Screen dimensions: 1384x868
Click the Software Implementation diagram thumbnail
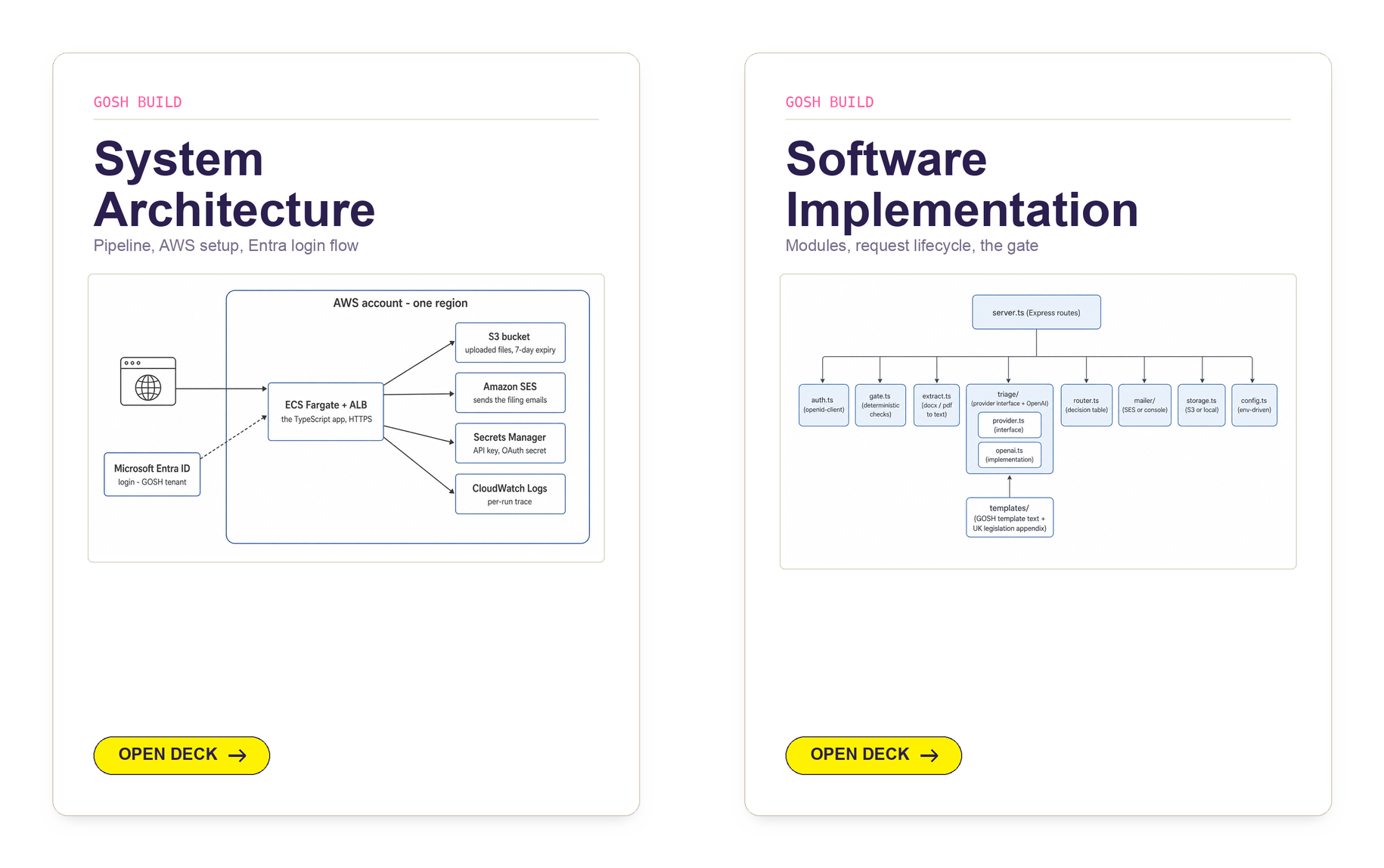(1038, 421)
